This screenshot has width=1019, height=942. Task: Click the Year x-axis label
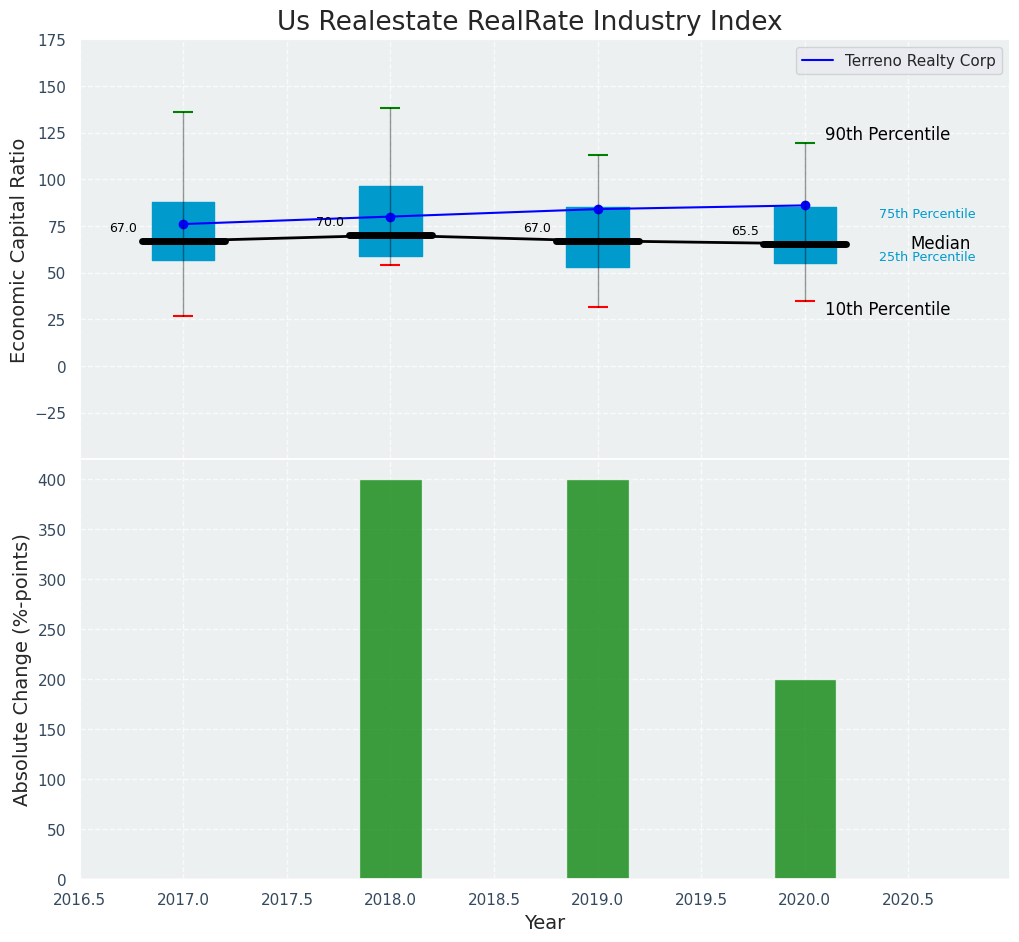545,923
